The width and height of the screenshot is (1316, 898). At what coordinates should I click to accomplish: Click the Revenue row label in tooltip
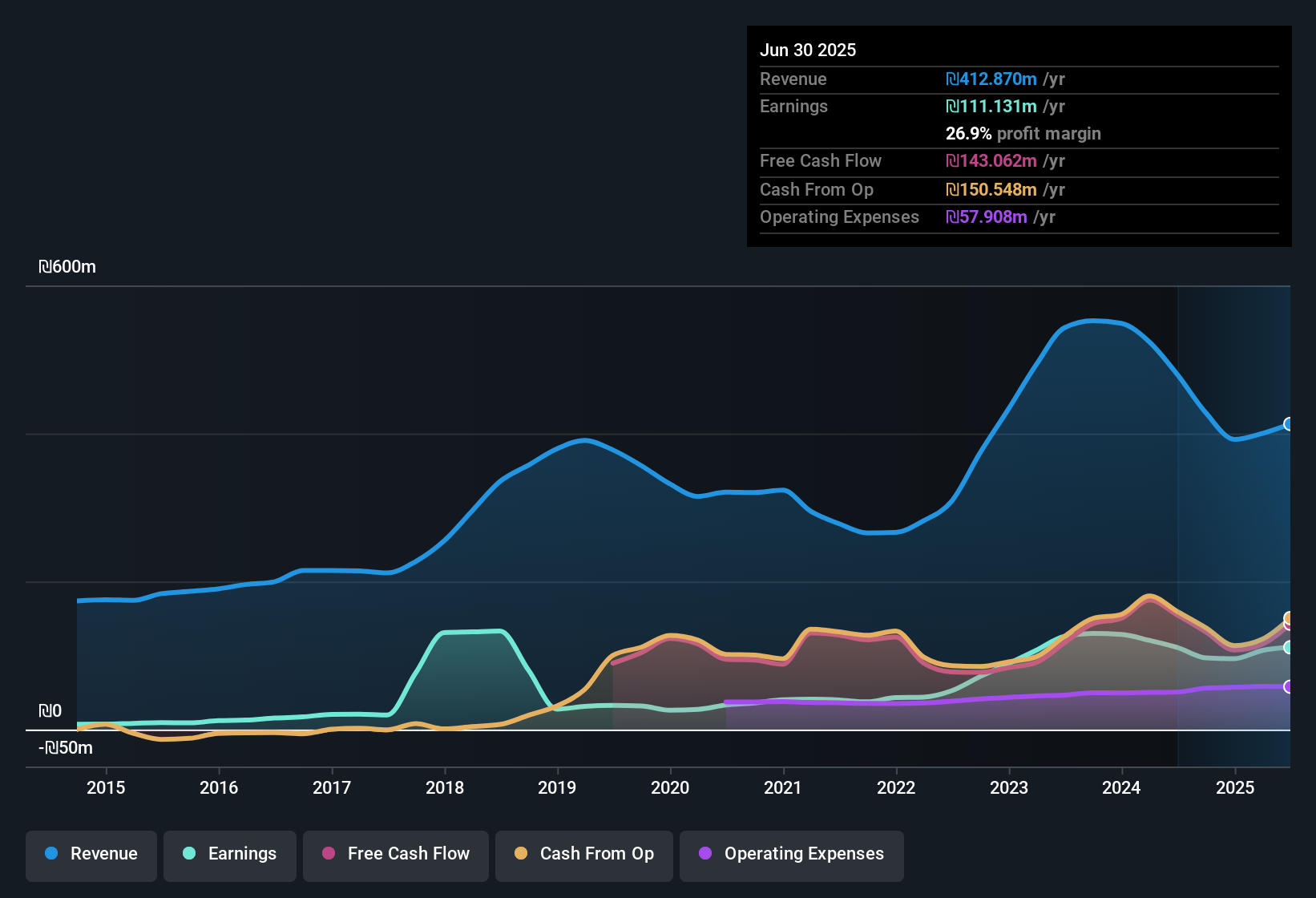click(793, 79)
